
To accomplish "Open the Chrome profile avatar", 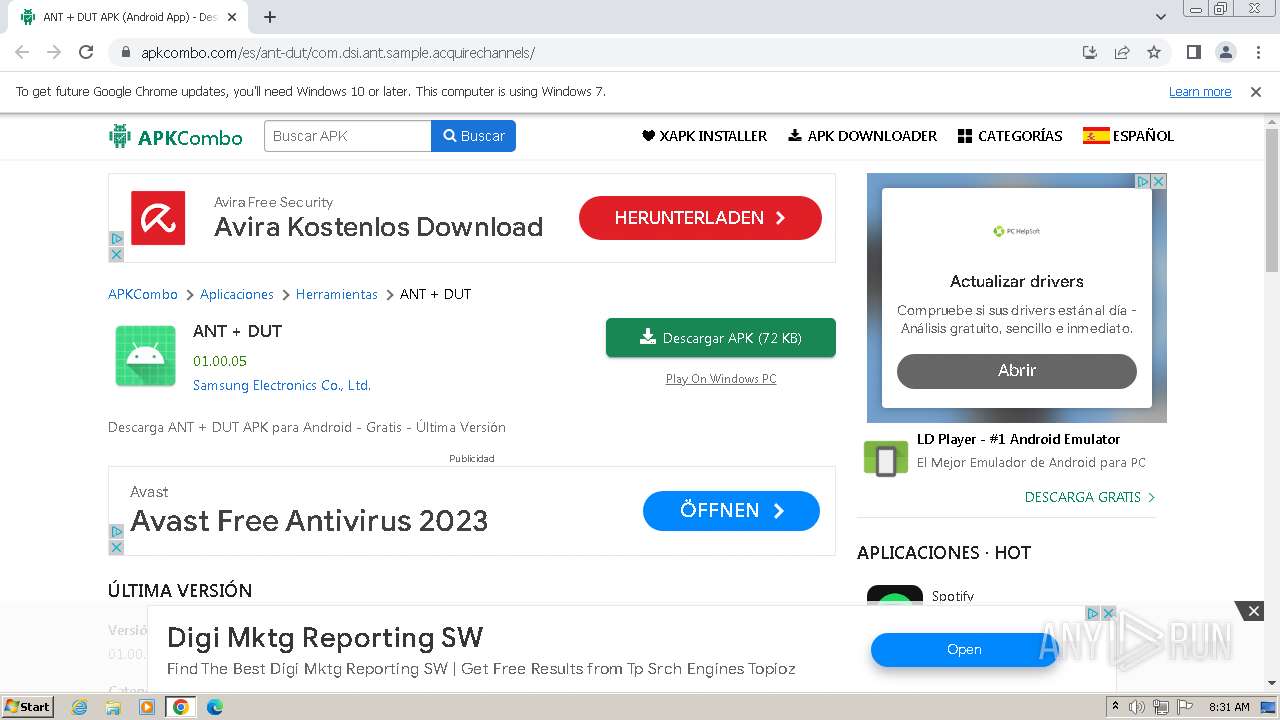I will [x=1225, y=52].
